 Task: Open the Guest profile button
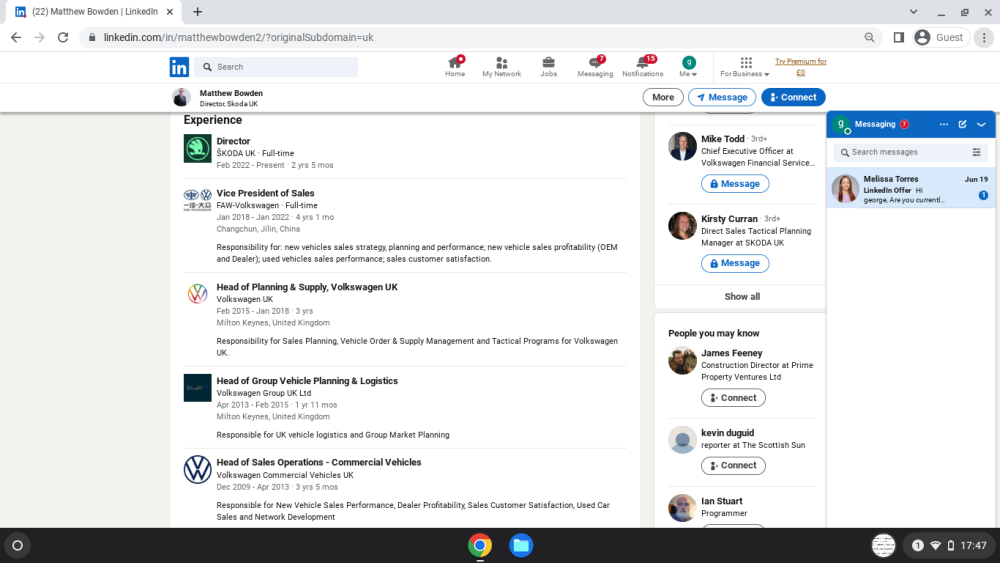[940, 38]
